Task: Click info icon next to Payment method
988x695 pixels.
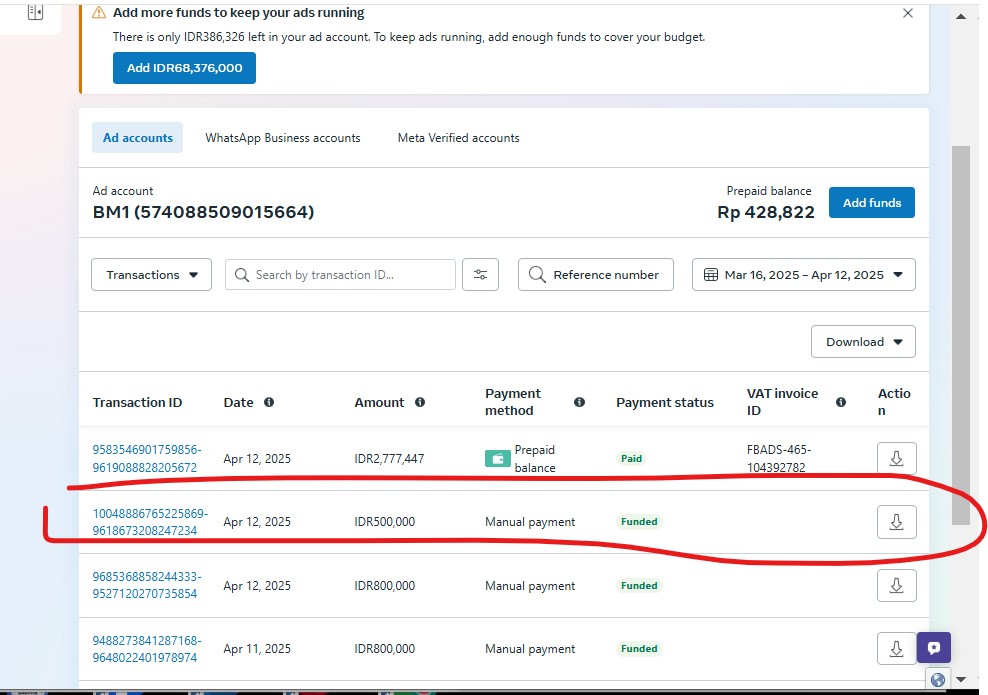Action: pos(579,402)
